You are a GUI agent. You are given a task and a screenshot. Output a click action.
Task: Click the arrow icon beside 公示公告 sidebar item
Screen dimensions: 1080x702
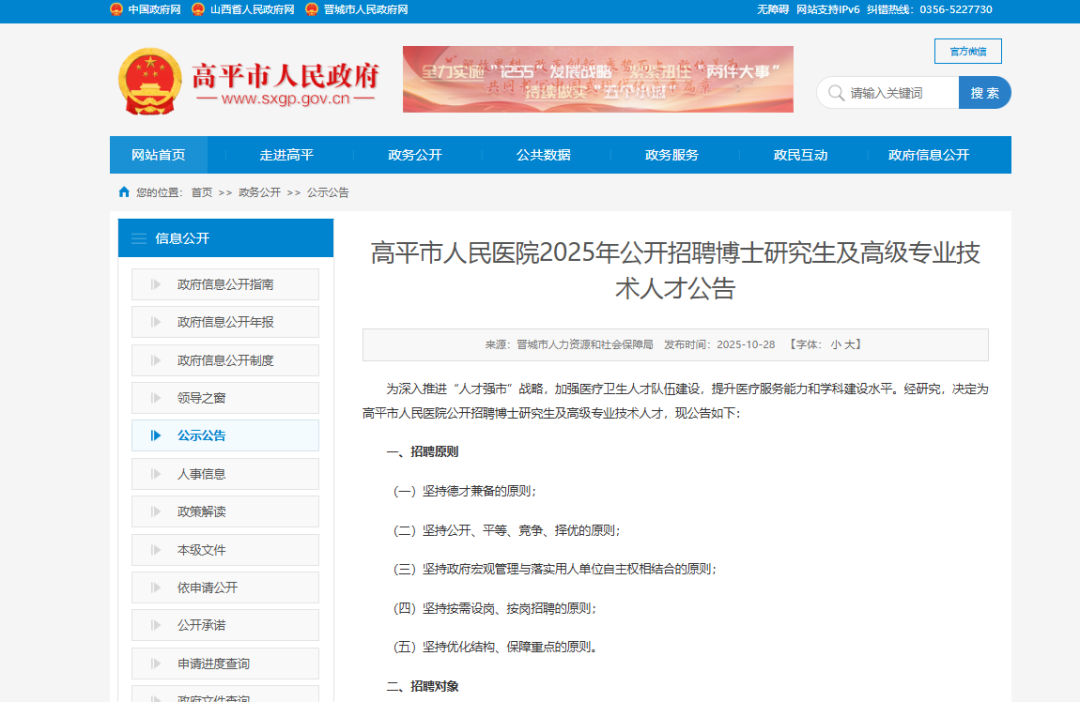[156, 436]
